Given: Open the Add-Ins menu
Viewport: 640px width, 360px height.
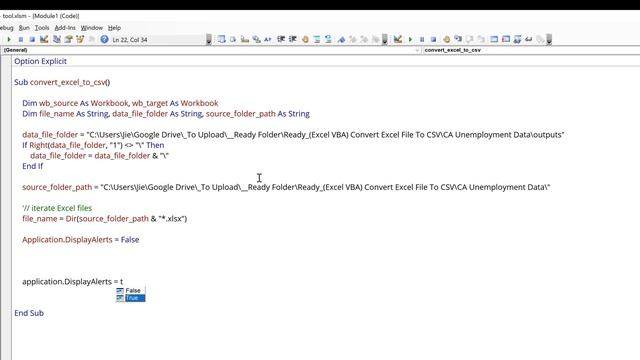Looking at the screenshot, I should [x=65, y=28].
